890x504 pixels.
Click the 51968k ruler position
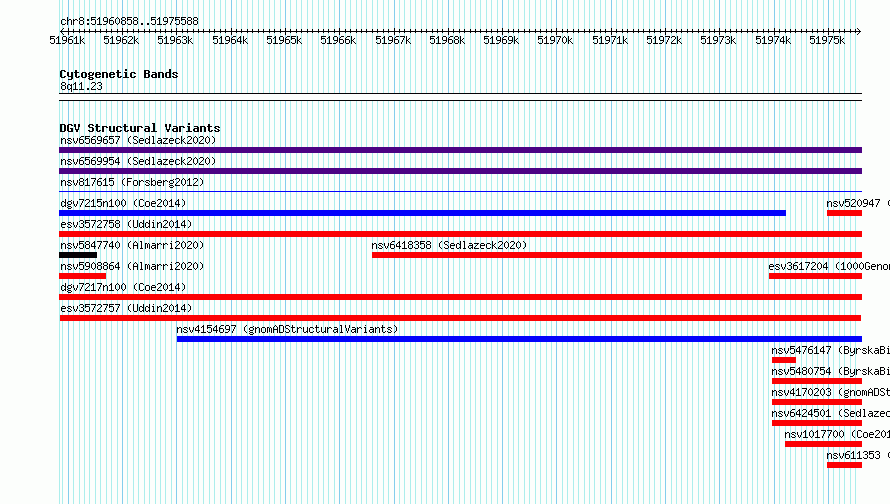[x=447, y=40]
